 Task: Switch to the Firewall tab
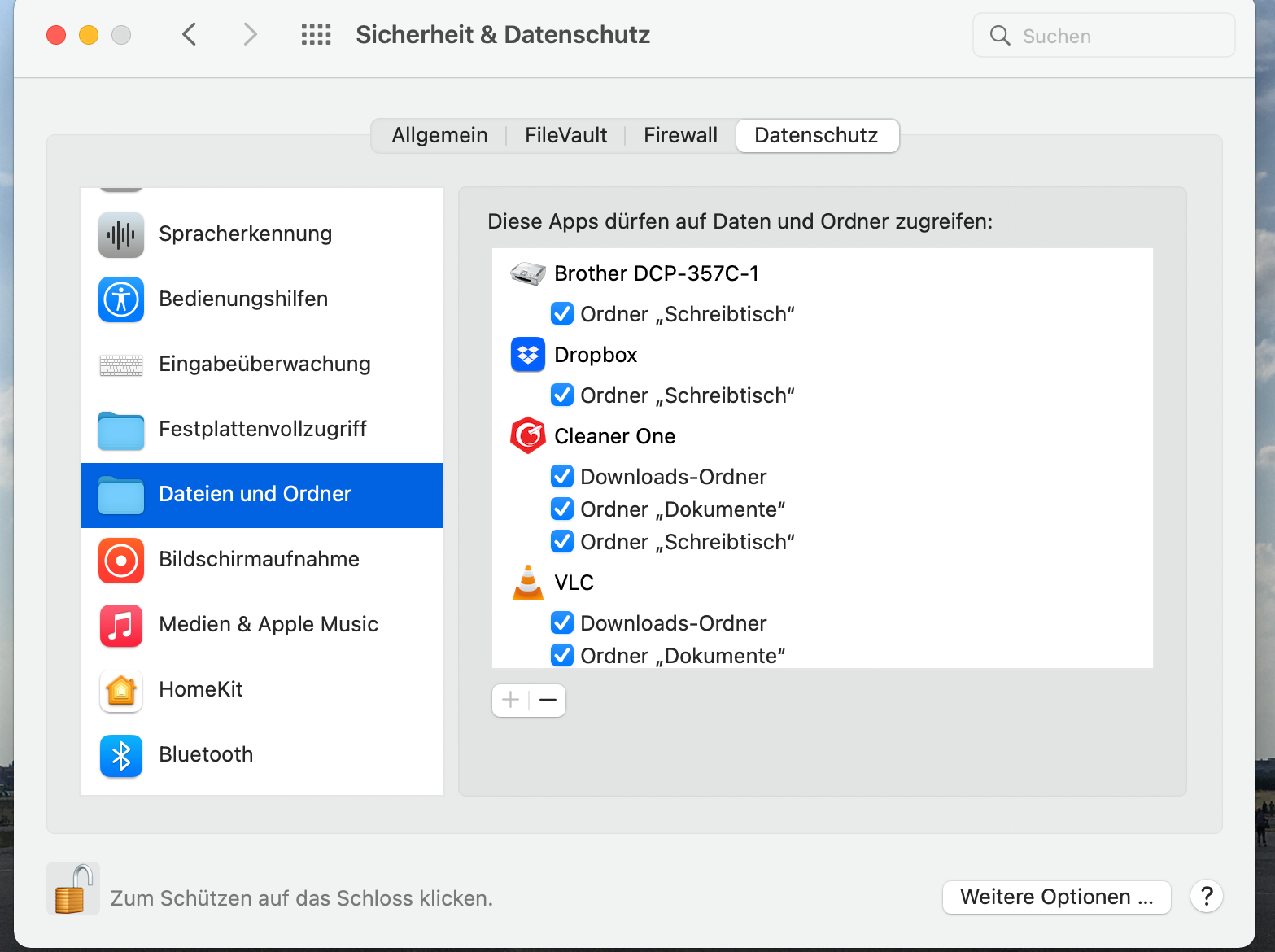(680, 135)
